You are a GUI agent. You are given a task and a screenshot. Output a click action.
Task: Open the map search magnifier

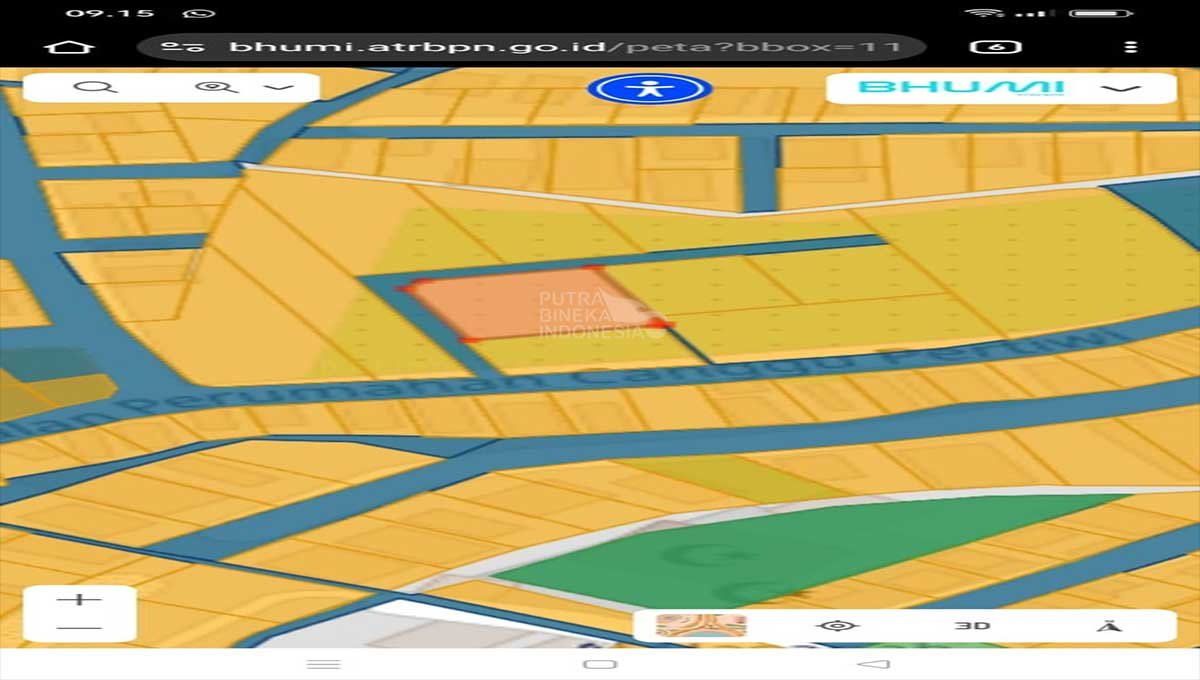click(x=96, y=87)
